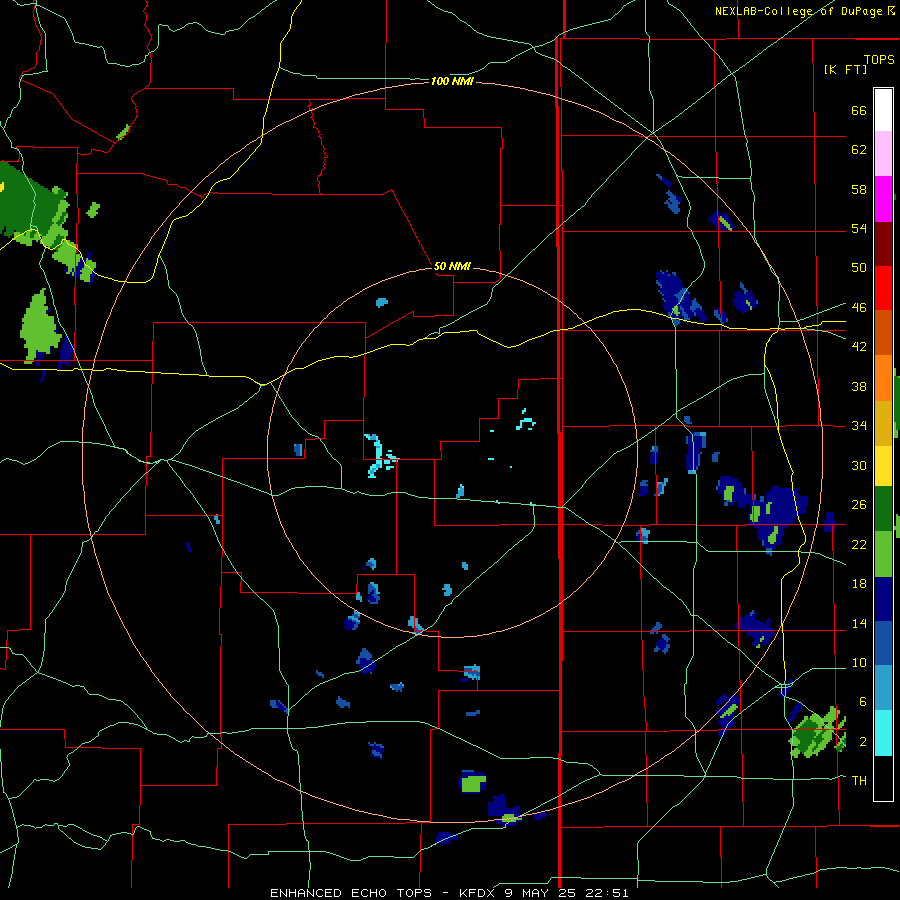Screen dimensions: 900x900
Task: Click the 18 legend value
Action: (859, 584)
